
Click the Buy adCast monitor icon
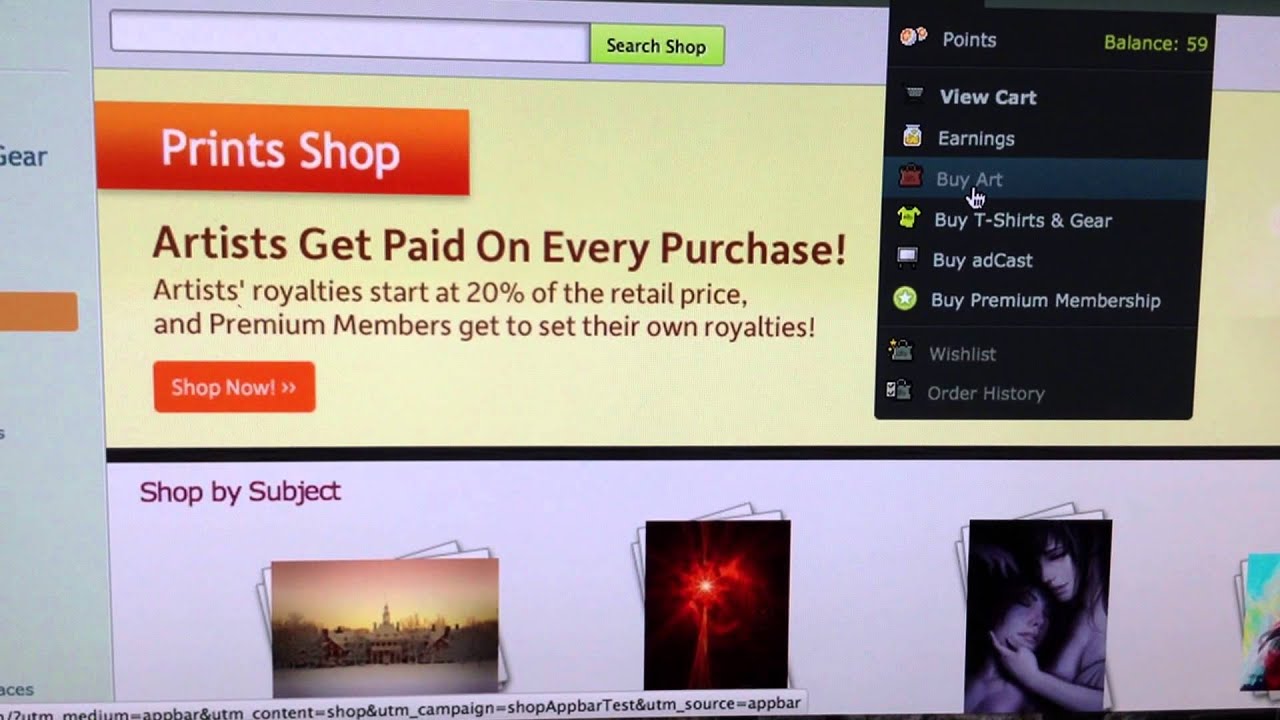pyautogui.click(x=906, y=258)
